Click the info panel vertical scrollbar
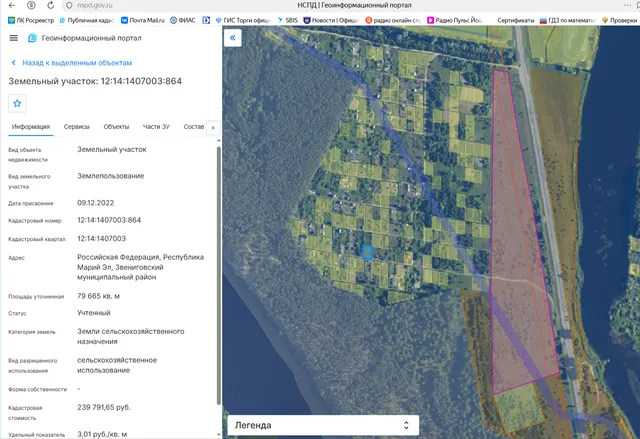The height and width of the screenshot is (439, 640). (x=219, y=275)
